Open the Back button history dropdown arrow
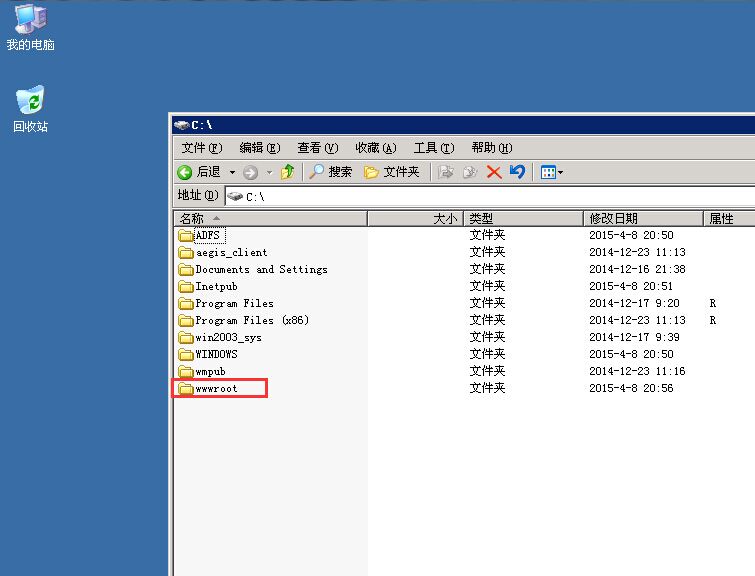The image size is (755, 576). (232, 172)
